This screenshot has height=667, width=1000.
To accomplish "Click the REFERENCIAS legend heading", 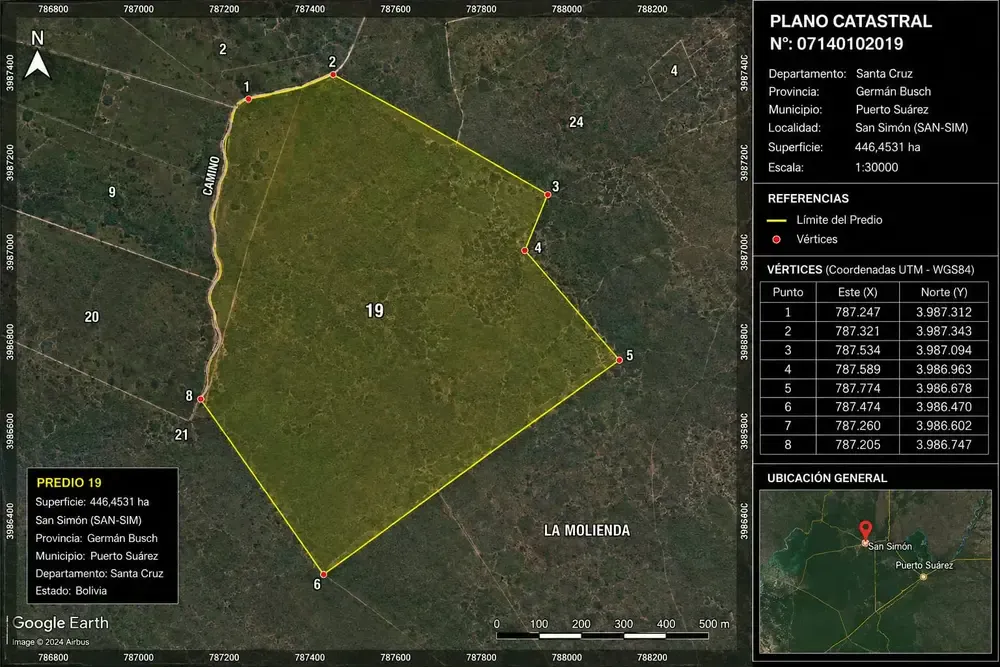I will click(808, 198).
